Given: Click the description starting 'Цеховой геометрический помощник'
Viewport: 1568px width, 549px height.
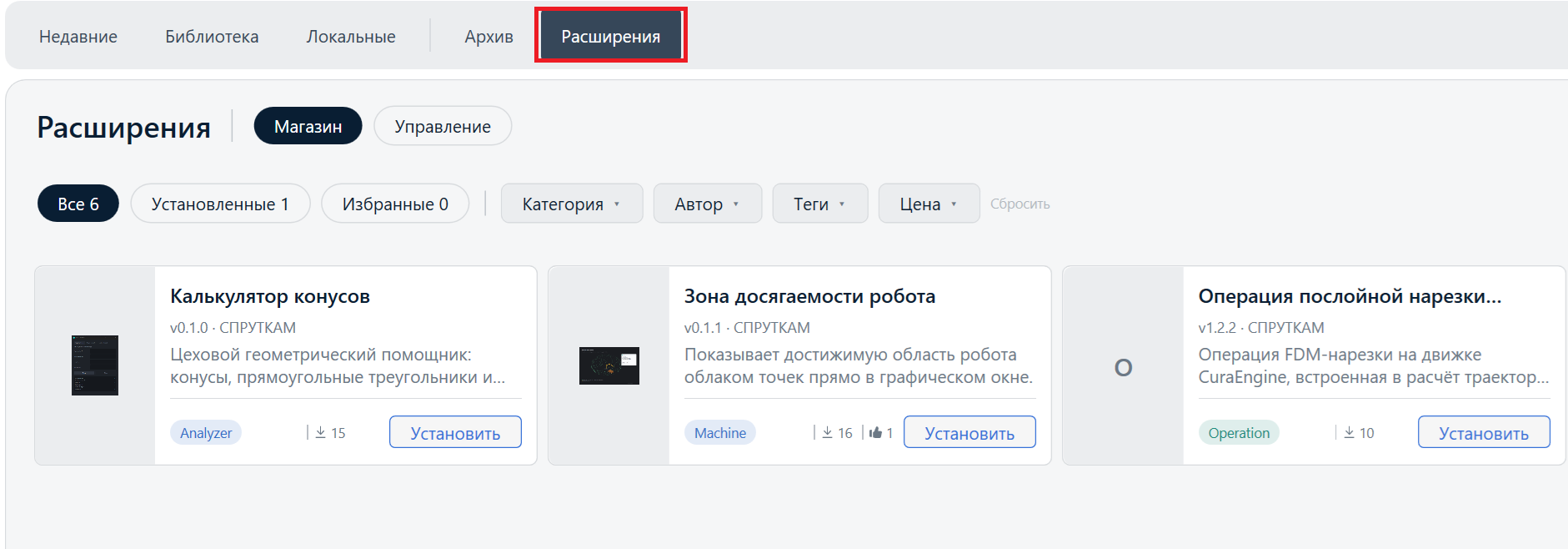Looking at the screenshot, I should (x=338, y=365).
